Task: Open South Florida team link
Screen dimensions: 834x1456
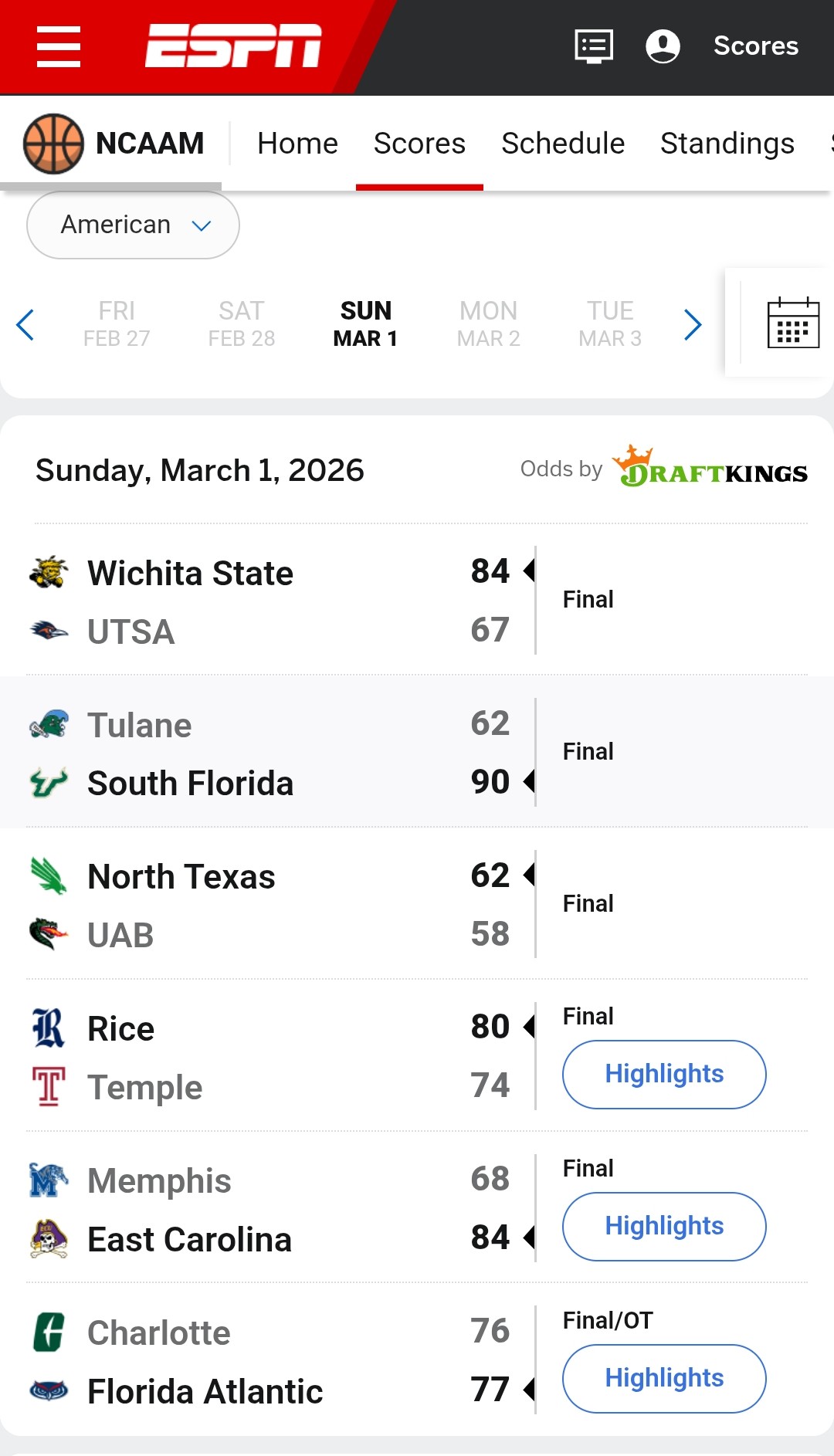Action: click(190, 784)
